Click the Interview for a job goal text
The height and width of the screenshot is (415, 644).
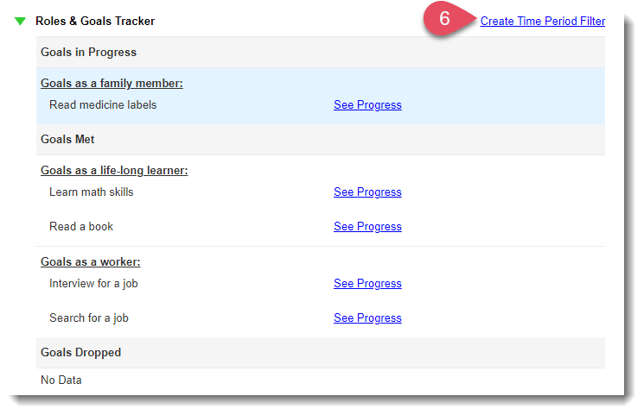(95, 284)
